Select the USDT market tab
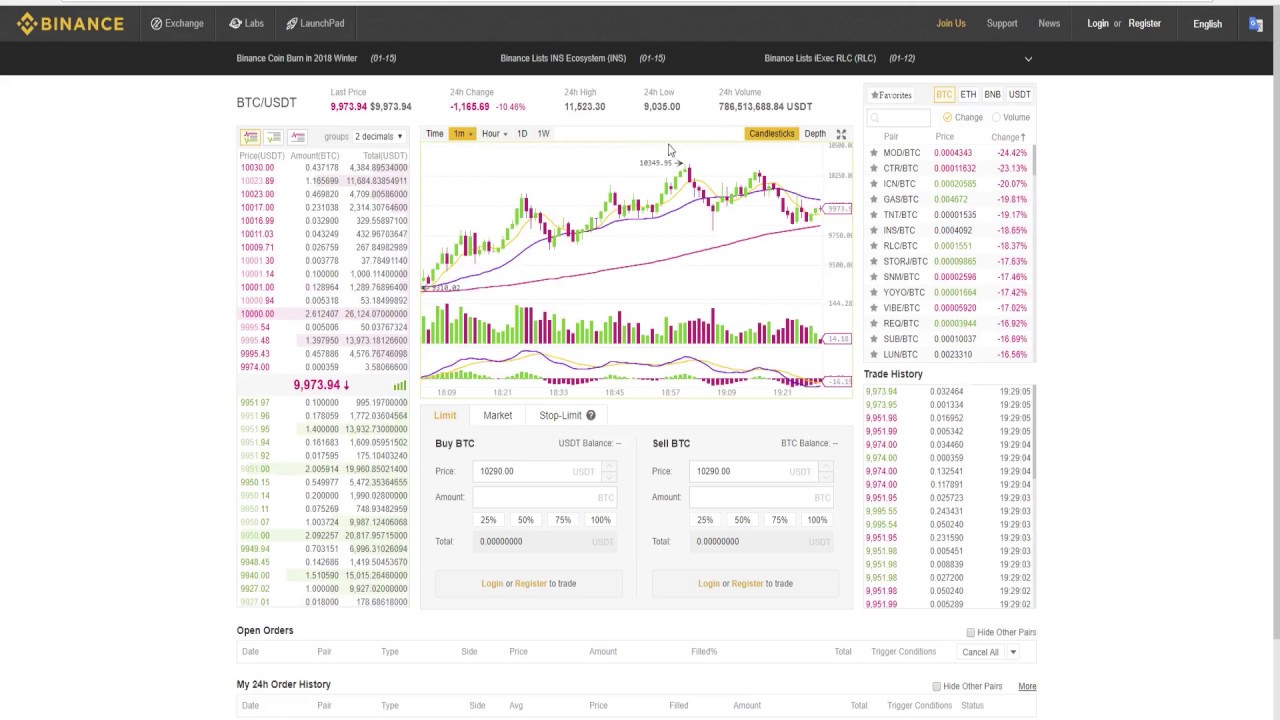1280x720 pixels. click(1019, 94)
